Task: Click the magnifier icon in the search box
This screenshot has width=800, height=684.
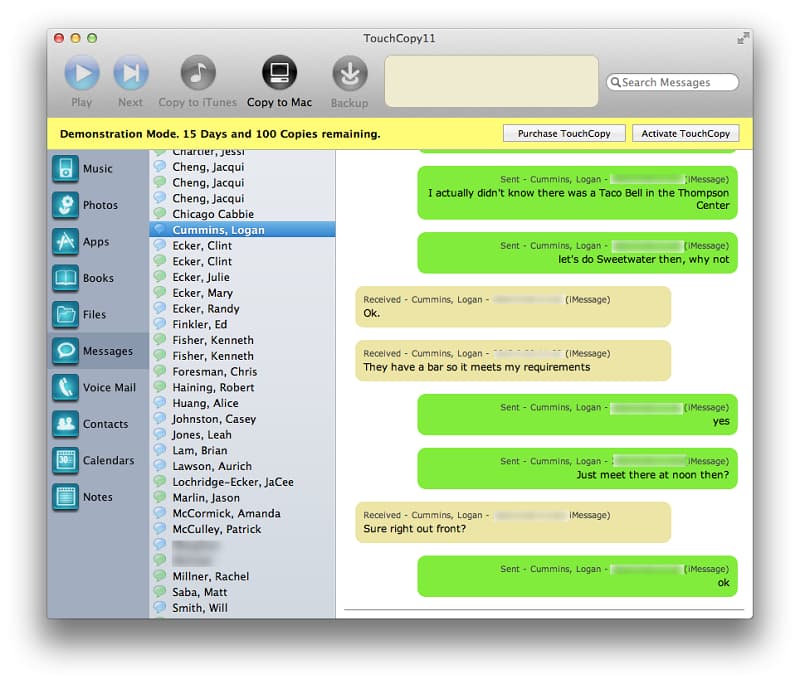Action: tap(616, 82)
